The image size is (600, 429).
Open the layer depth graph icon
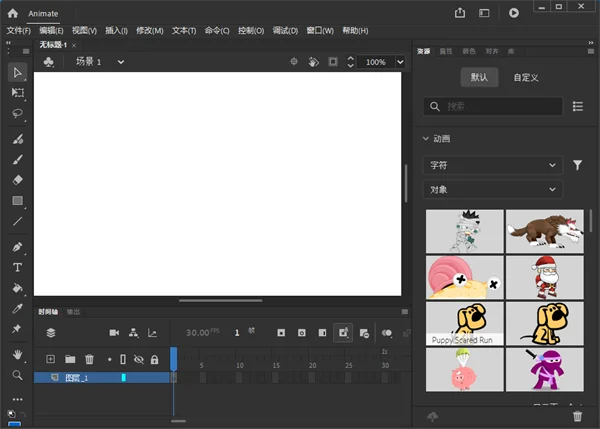tap(152, 333)
